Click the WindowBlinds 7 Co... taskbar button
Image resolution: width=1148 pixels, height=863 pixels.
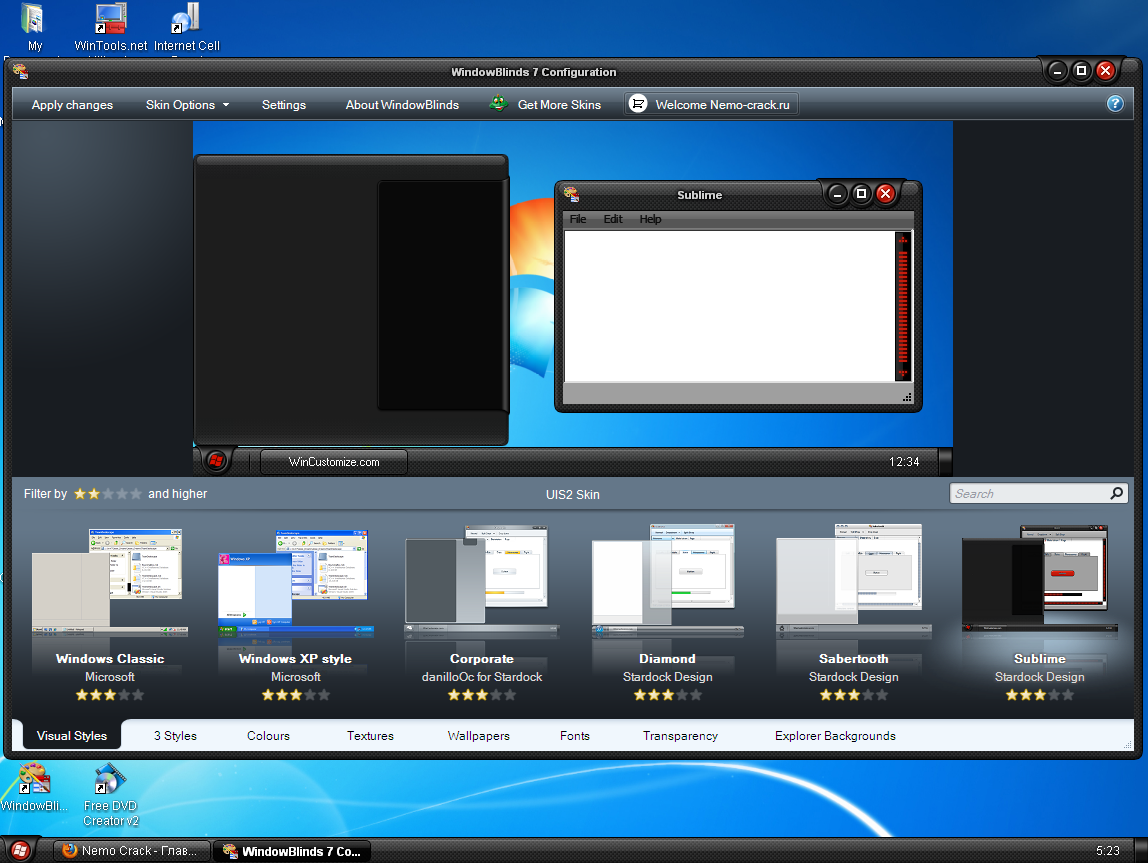pos(293,851)
